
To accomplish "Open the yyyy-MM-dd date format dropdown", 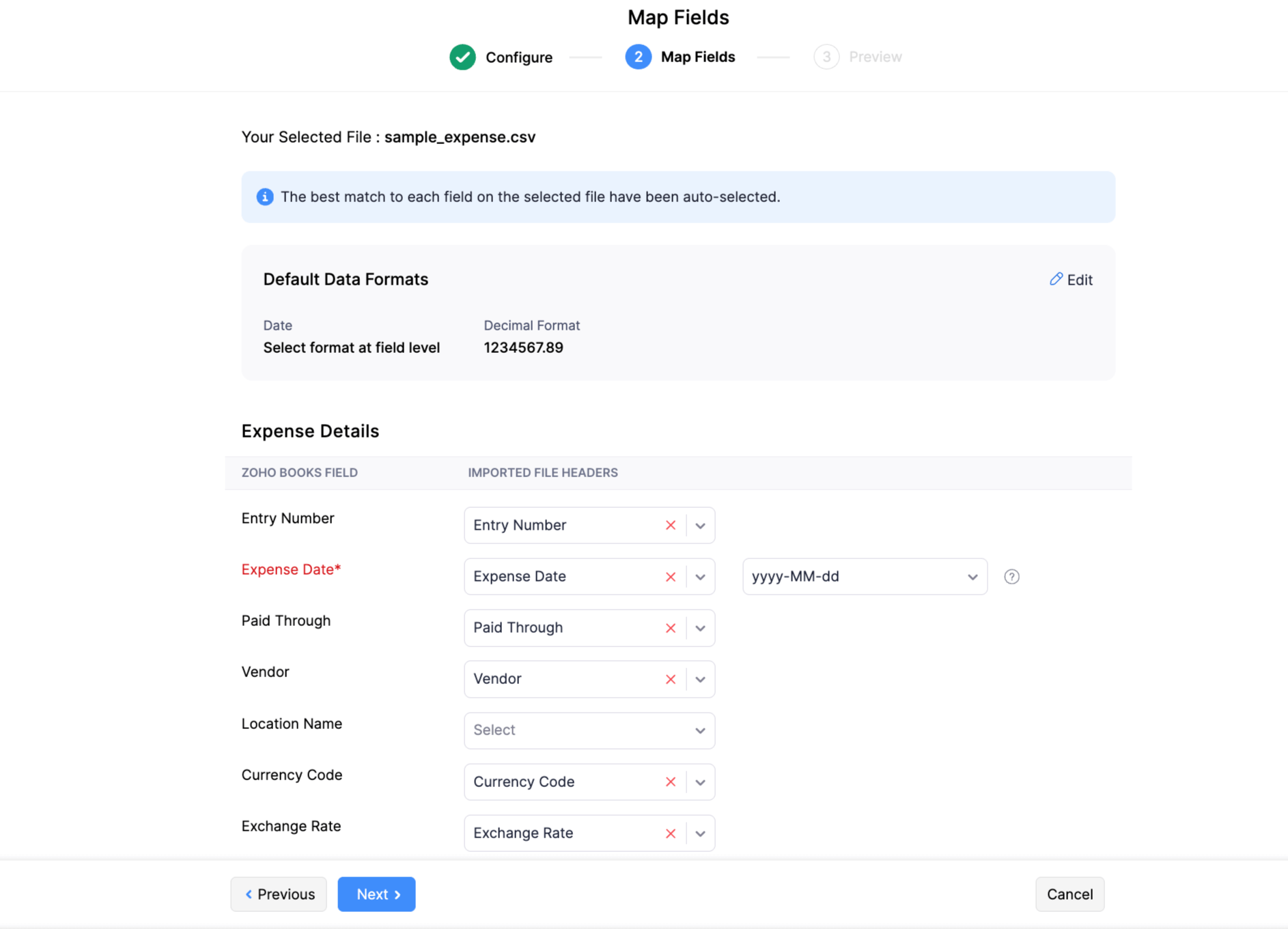I will [864, 577].
